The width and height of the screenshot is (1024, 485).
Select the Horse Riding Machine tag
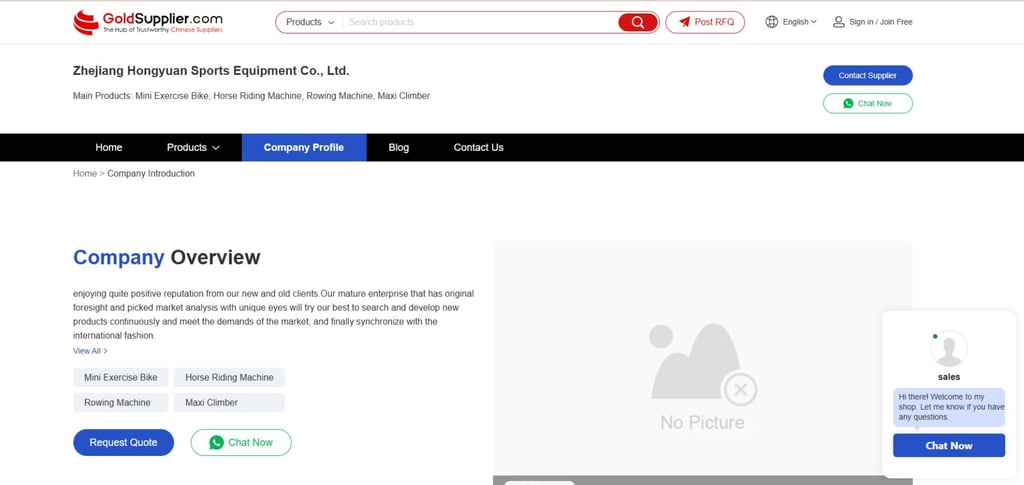click(229, 377)
